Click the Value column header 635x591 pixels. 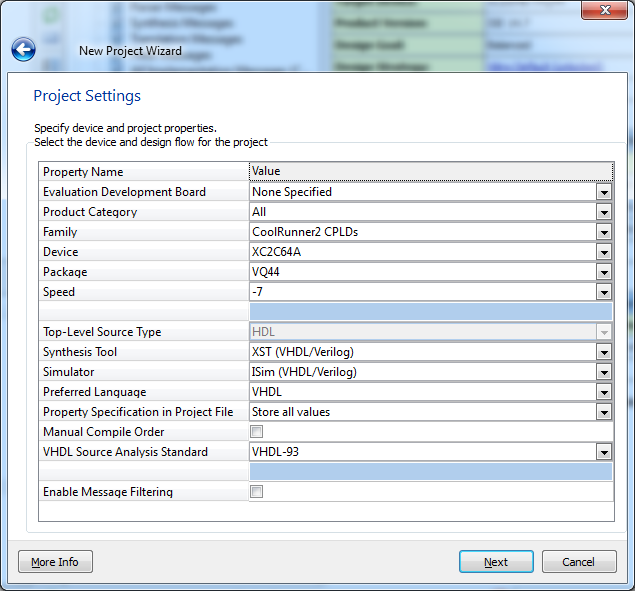(x=430, y=171)
